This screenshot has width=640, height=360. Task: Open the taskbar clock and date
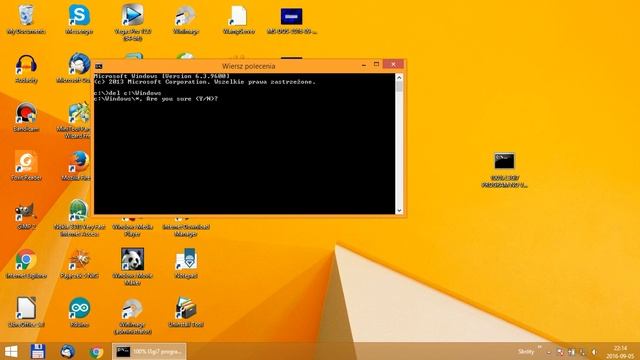tap(620, 352)
